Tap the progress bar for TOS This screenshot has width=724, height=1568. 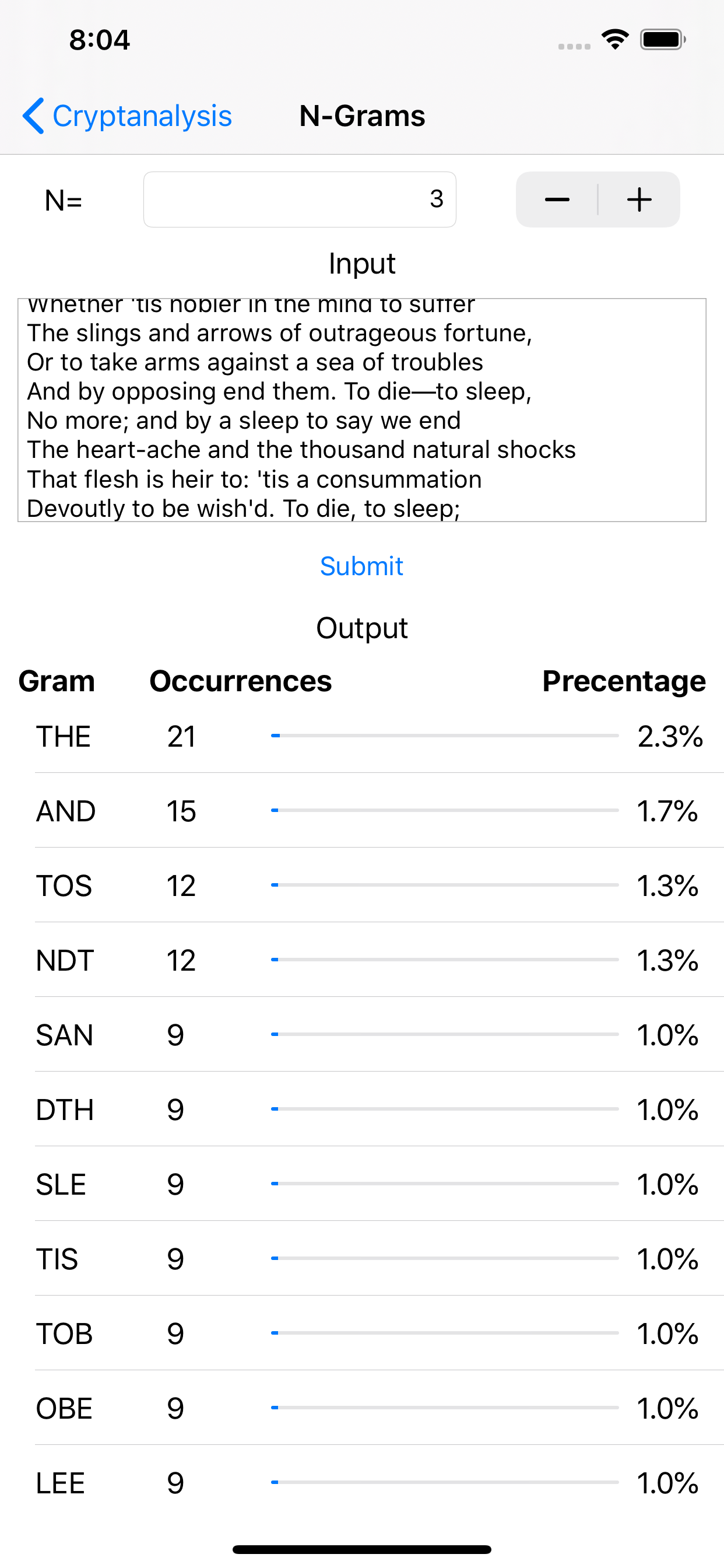click(x=445, y=885)
